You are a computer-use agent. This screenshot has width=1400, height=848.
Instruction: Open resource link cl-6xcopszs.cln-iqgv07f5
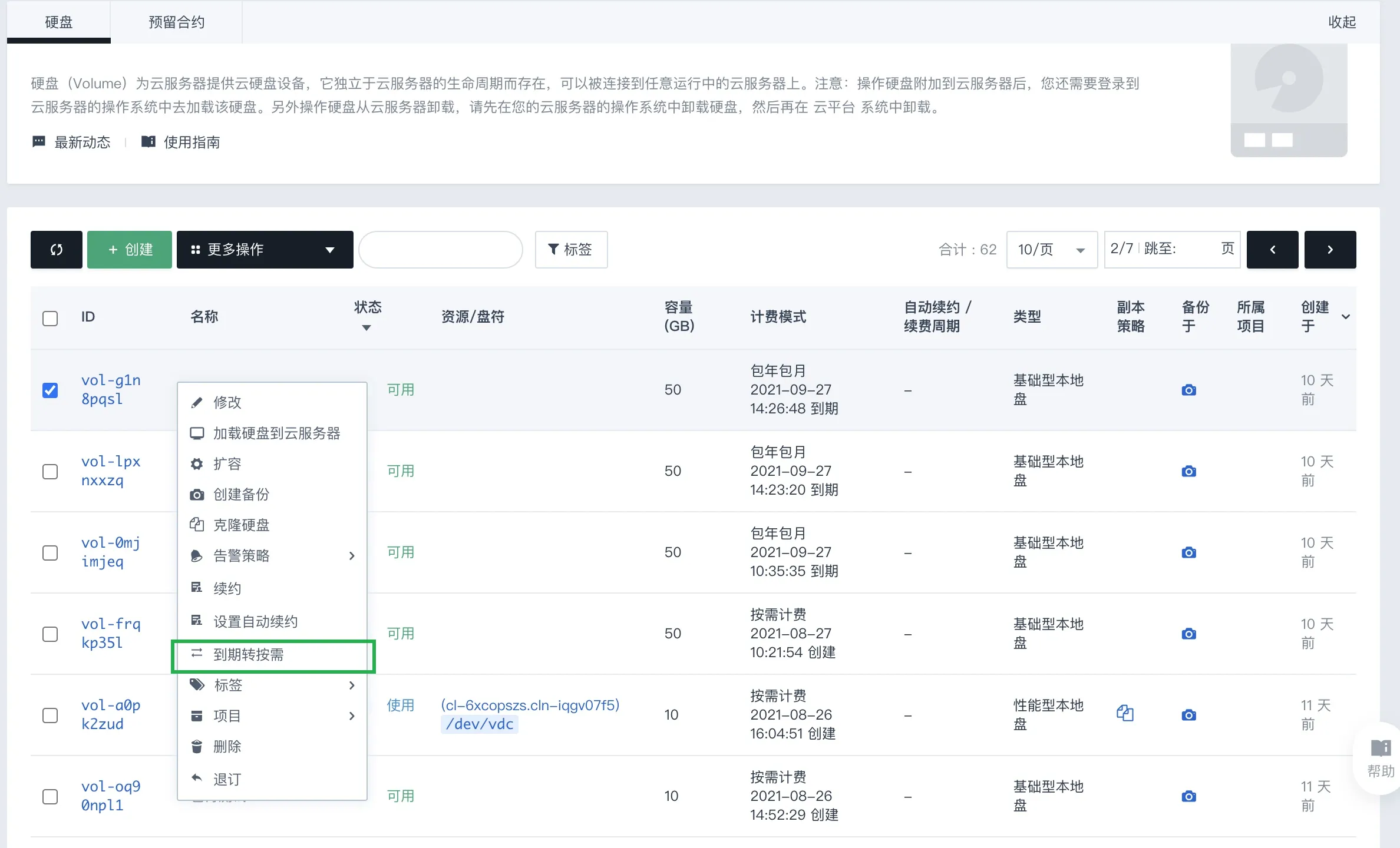pos(530,705)
